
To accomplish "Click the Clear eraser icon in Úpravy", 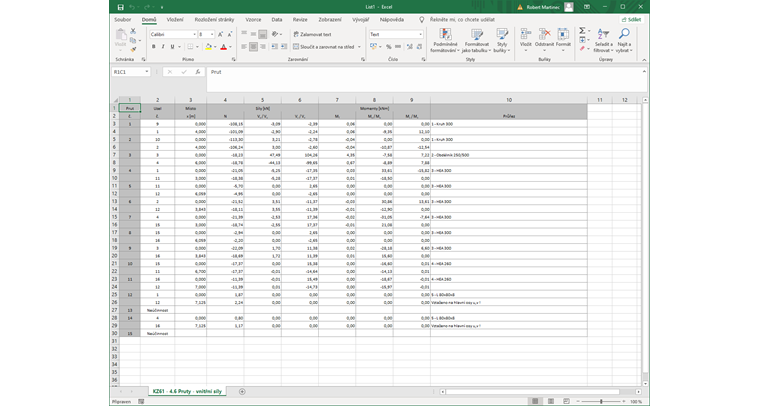I will coord(583,49).
